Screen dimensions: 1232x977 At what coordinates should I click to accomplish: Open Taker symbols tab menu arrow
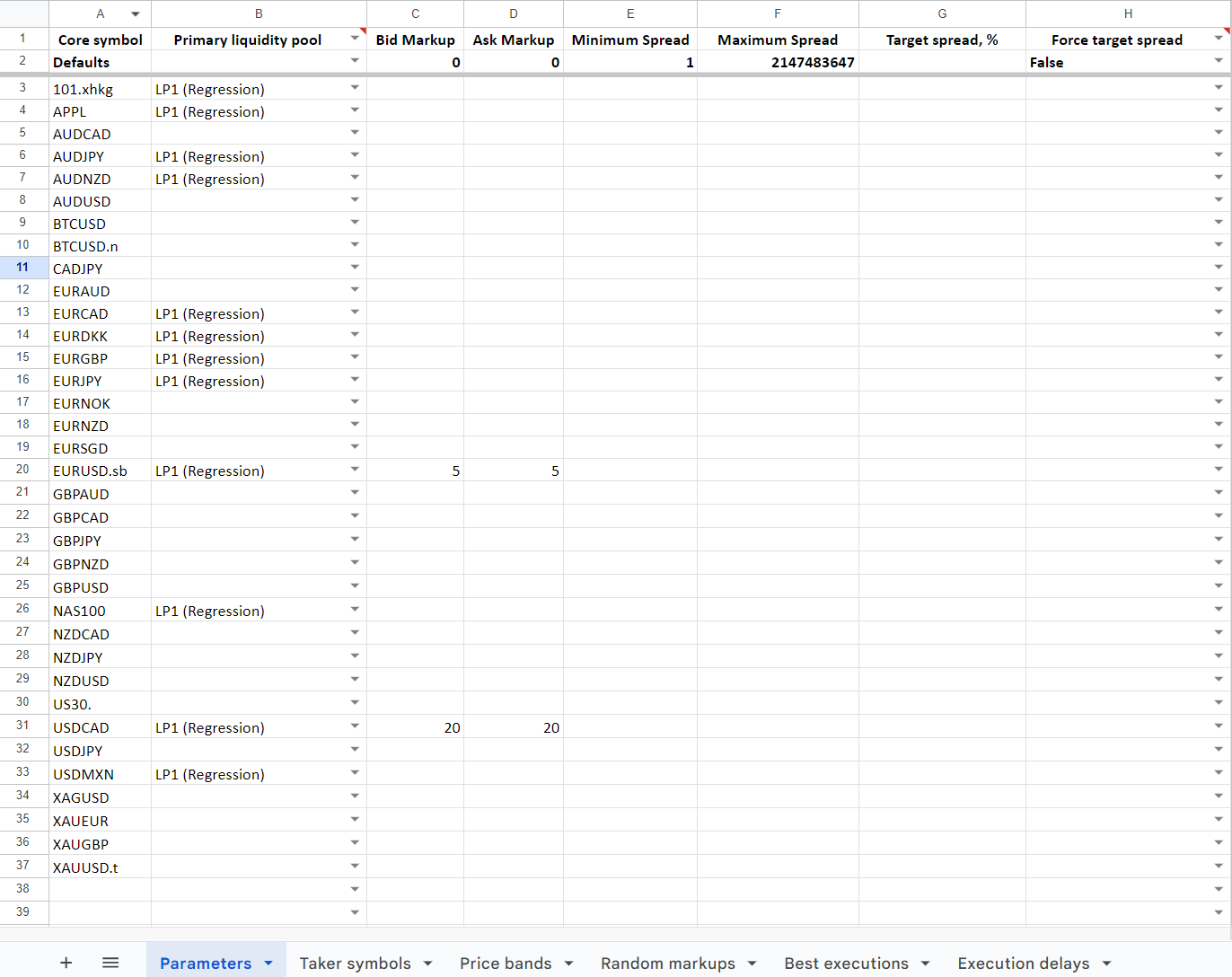click(x=428, y=964)
